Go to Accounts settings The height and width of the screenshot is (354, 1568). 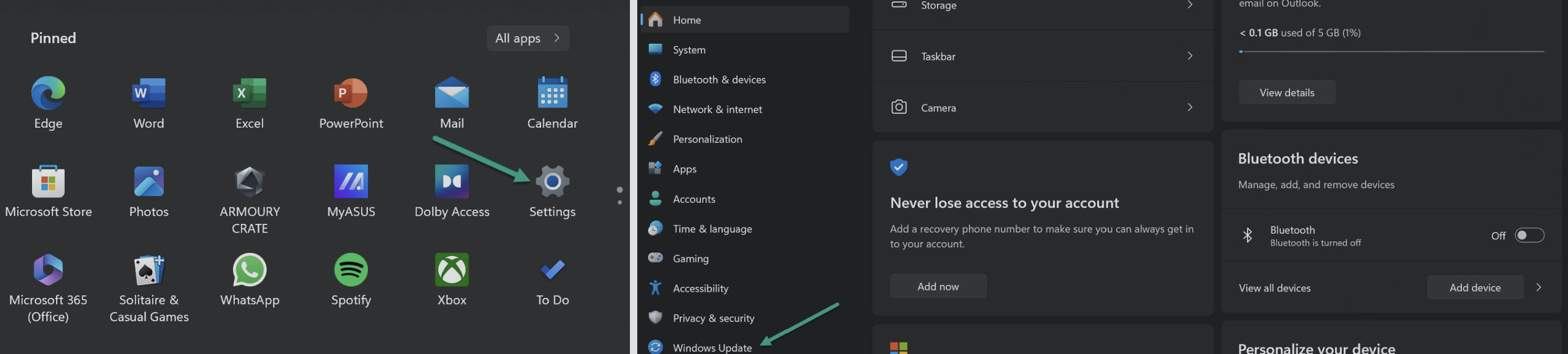point(745,199)
